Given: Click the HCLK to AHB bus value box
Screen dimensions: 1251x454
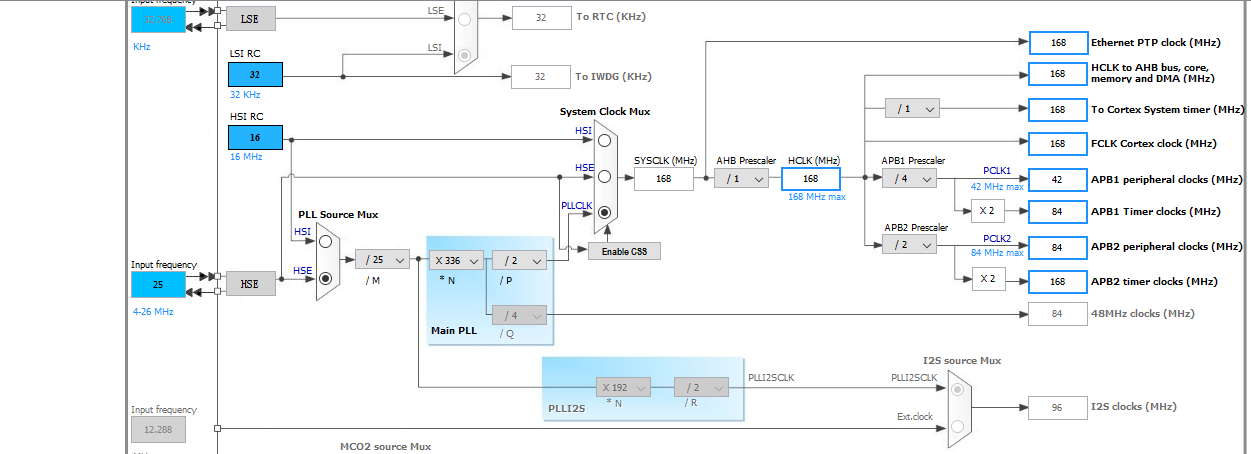Looking at the screenshot, I should 1058,74.
